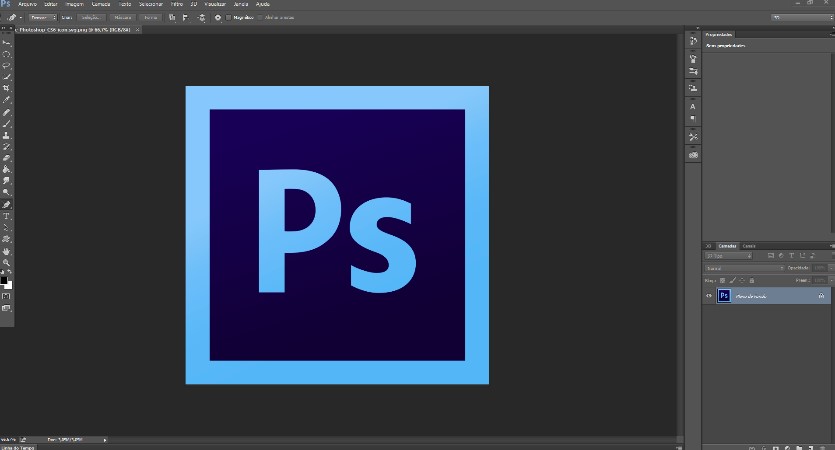The width and height of the screenshot is (835, 450).
Task: Select the Elliptical Marquee tool
Action: click(x=6, y=54)
